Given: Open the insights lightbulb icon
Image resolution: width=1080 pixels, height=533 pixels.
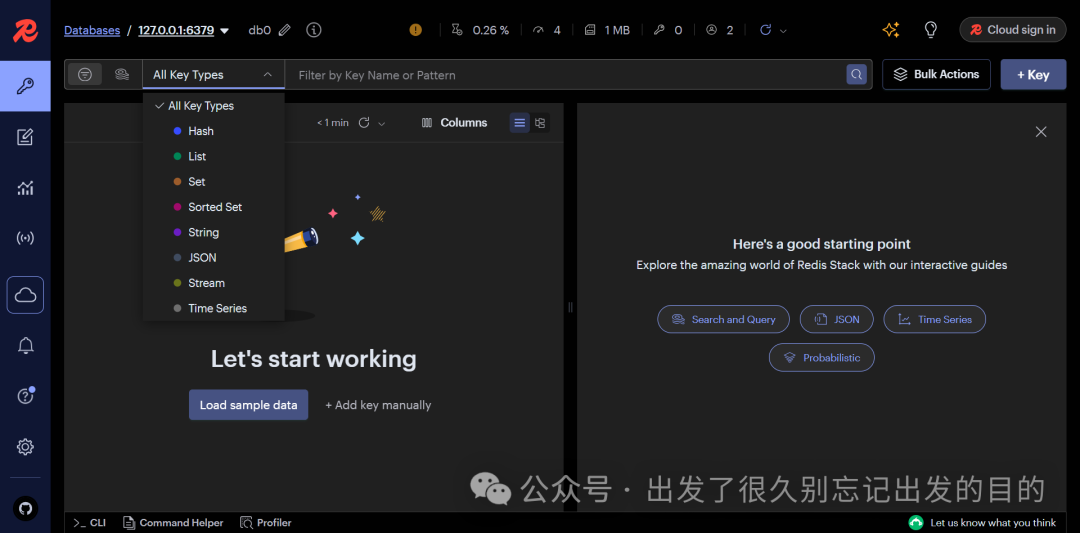Looking at the screenshot, I should 931,30.
